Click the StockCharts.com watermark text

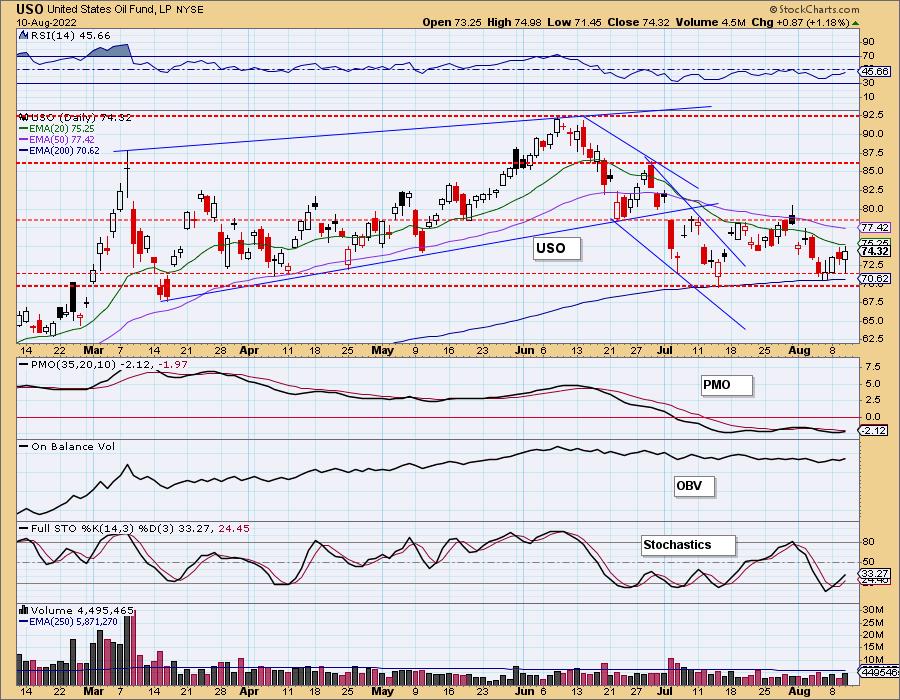click(814, 9)
